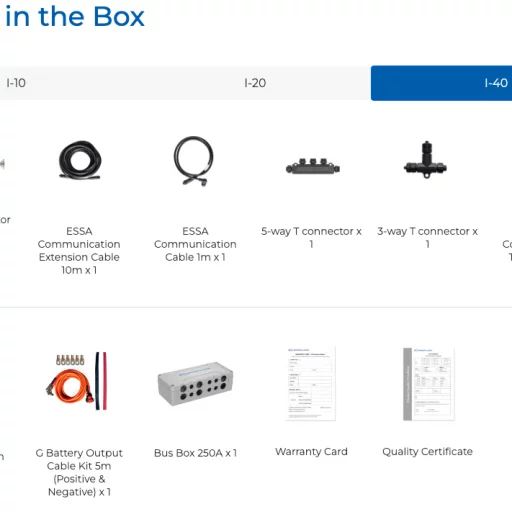Click the 5-way T connector x 1 label
The height and width of the screenshot is (512, 512).
click(311, 237)
